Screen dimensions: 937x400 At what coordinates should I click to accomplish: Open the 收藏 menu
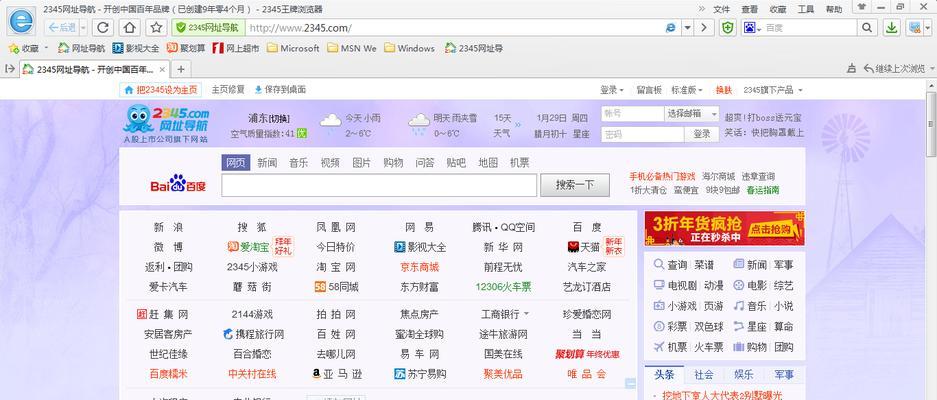click(x=777, y=9)
